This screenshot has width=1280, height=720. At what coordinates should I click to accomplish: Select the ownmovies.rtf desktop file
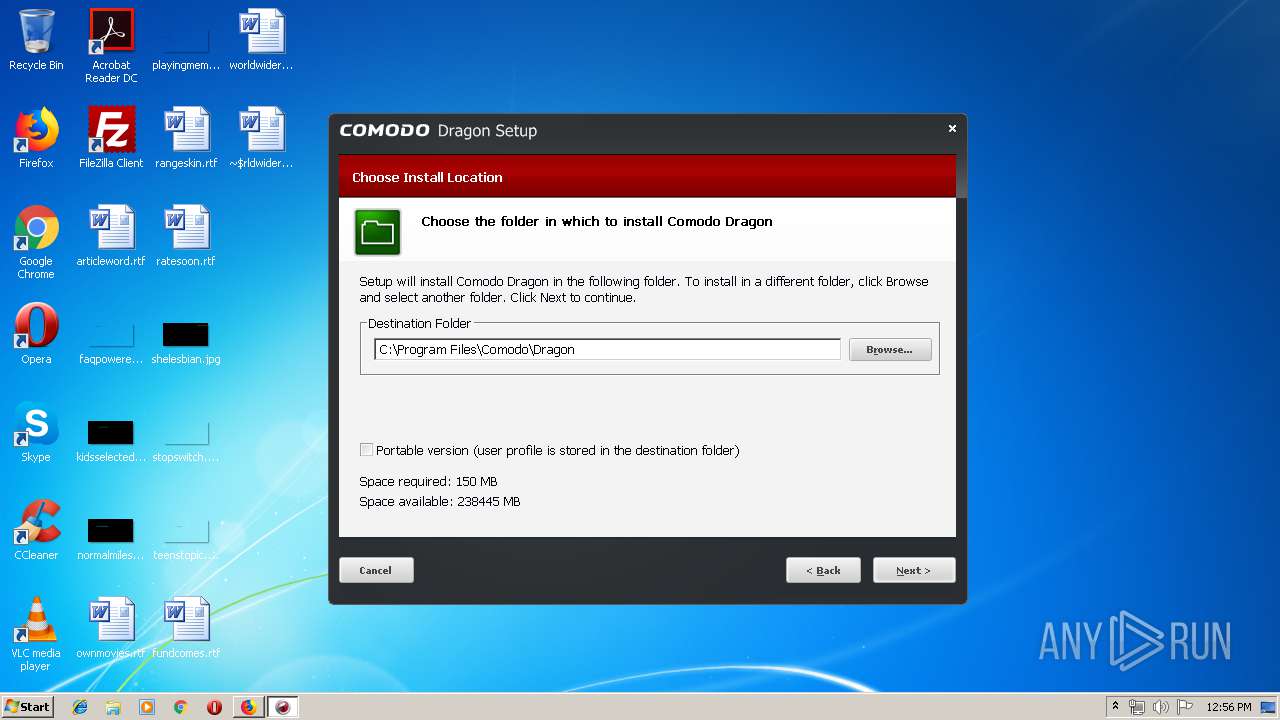(111, 628)
